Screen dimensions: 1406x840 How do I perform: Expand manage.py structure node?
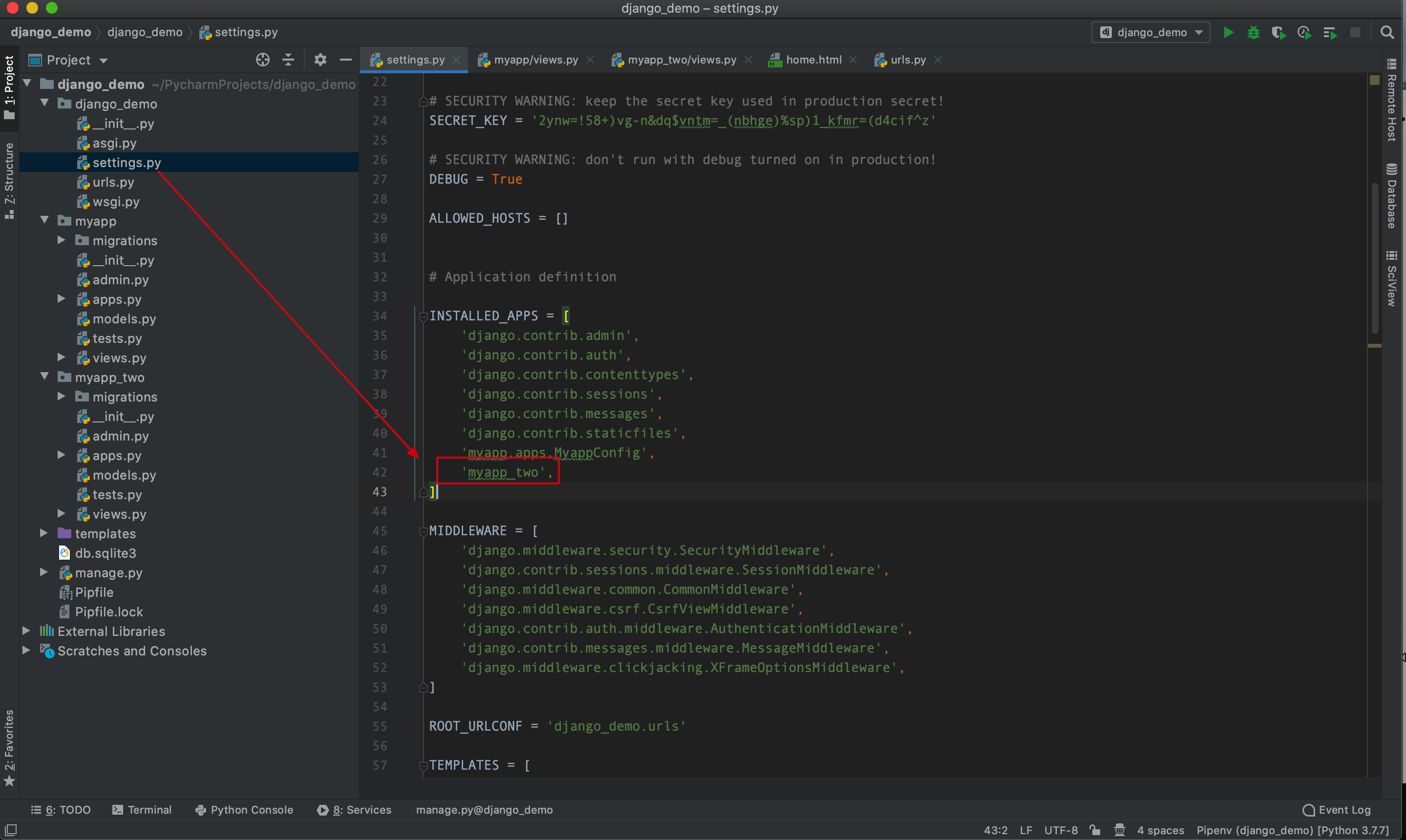point(43,572)
